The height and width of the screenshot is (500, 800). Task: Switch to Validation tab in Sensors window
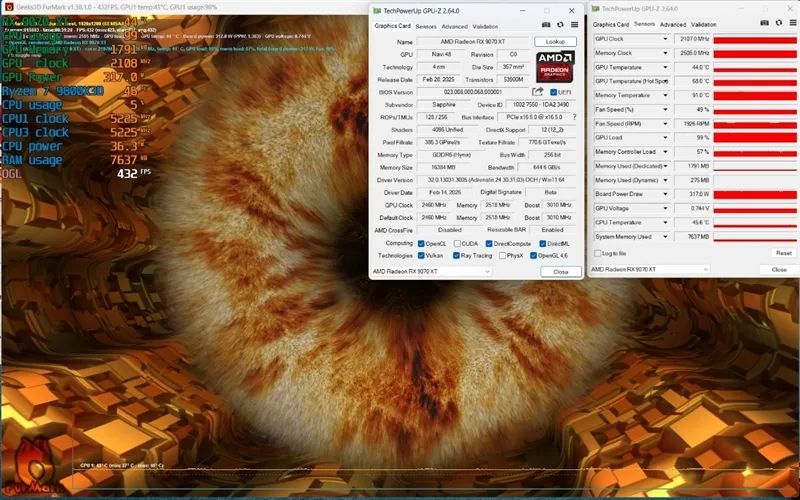704,24
